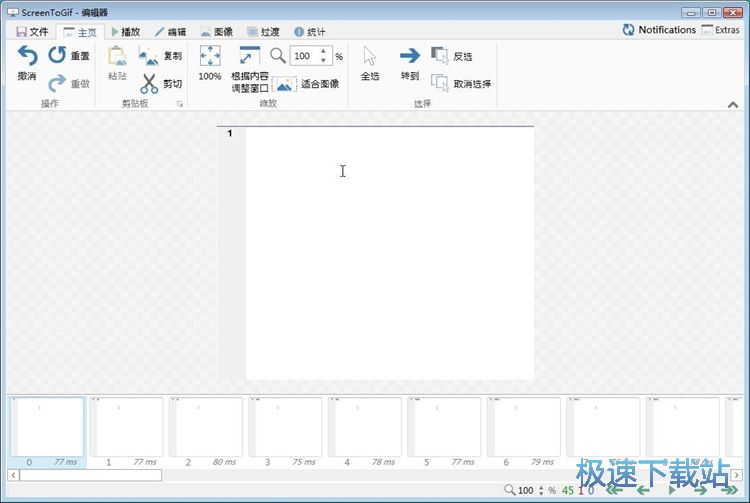The height and width of the screenshot is (503, 750).
Task: Click the Invert selection (反选) icon
Action: [x=439, y=55]
